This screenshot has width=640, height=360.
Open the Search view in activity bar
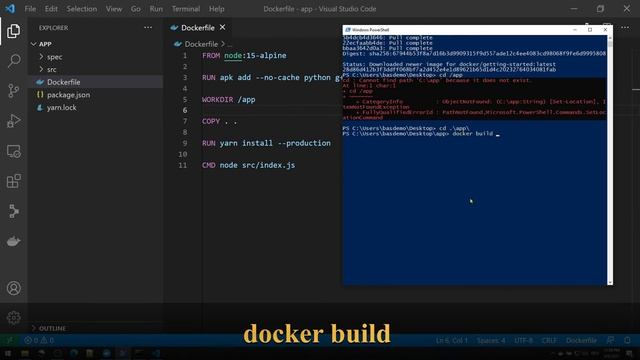[x=13, y=61]
